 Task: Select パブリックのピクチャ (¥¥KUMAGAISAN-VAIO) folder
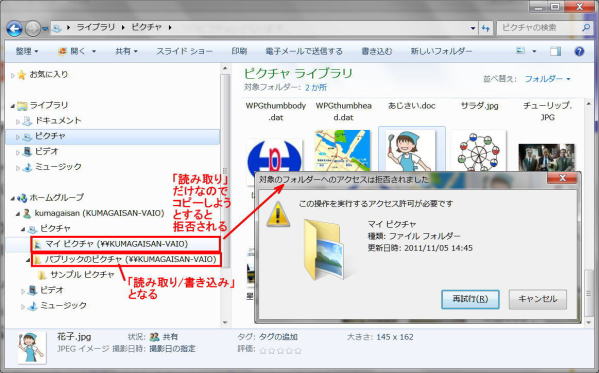130,259
